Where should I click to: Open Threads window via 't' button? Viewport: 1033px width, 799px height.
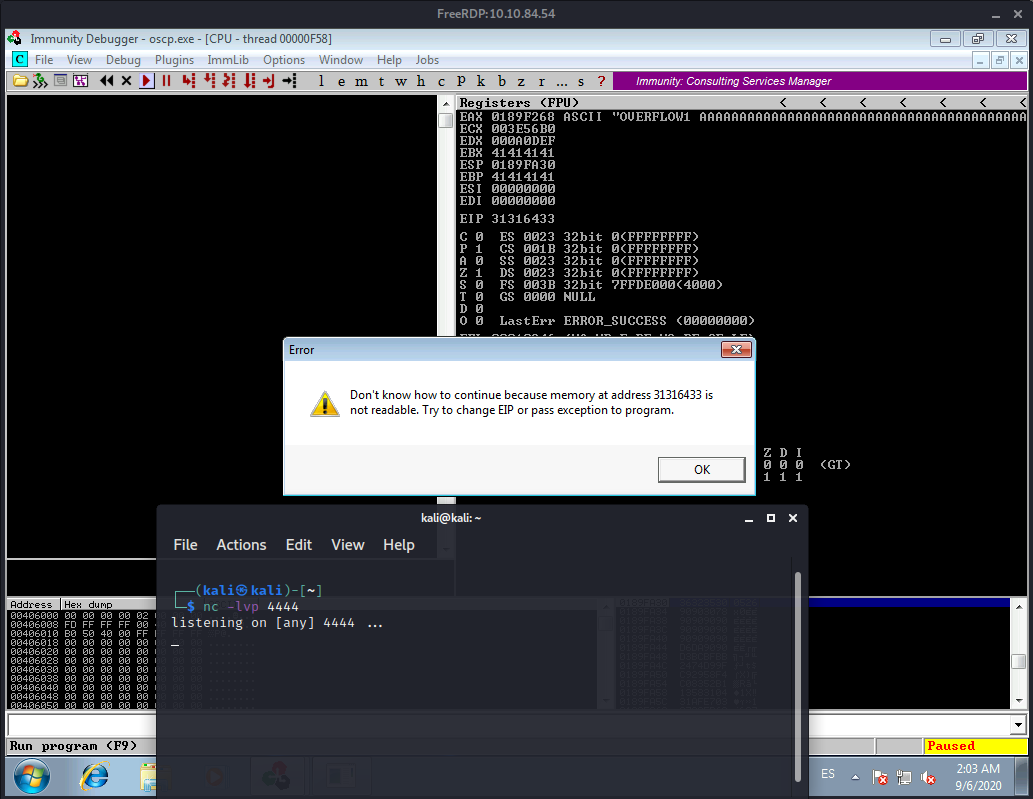tap(381, 81)
